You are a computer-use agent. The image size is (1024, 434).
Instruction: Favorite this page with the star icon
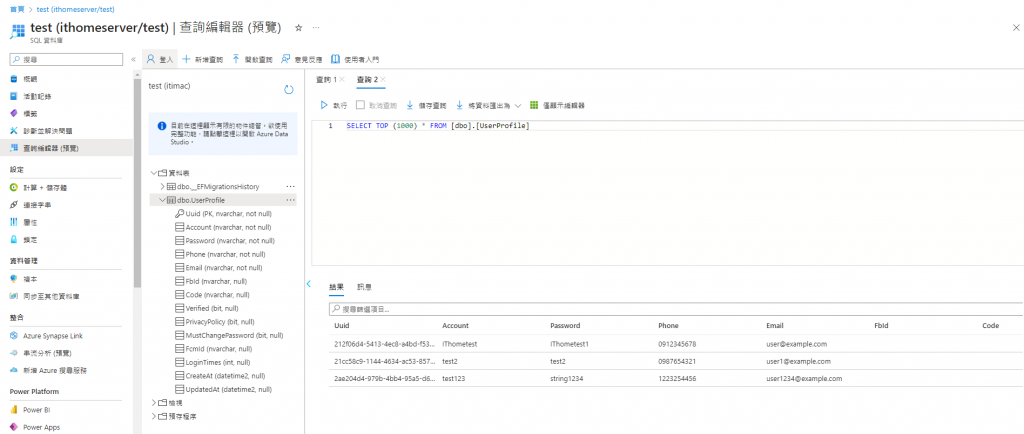click(x=298, y=28)
